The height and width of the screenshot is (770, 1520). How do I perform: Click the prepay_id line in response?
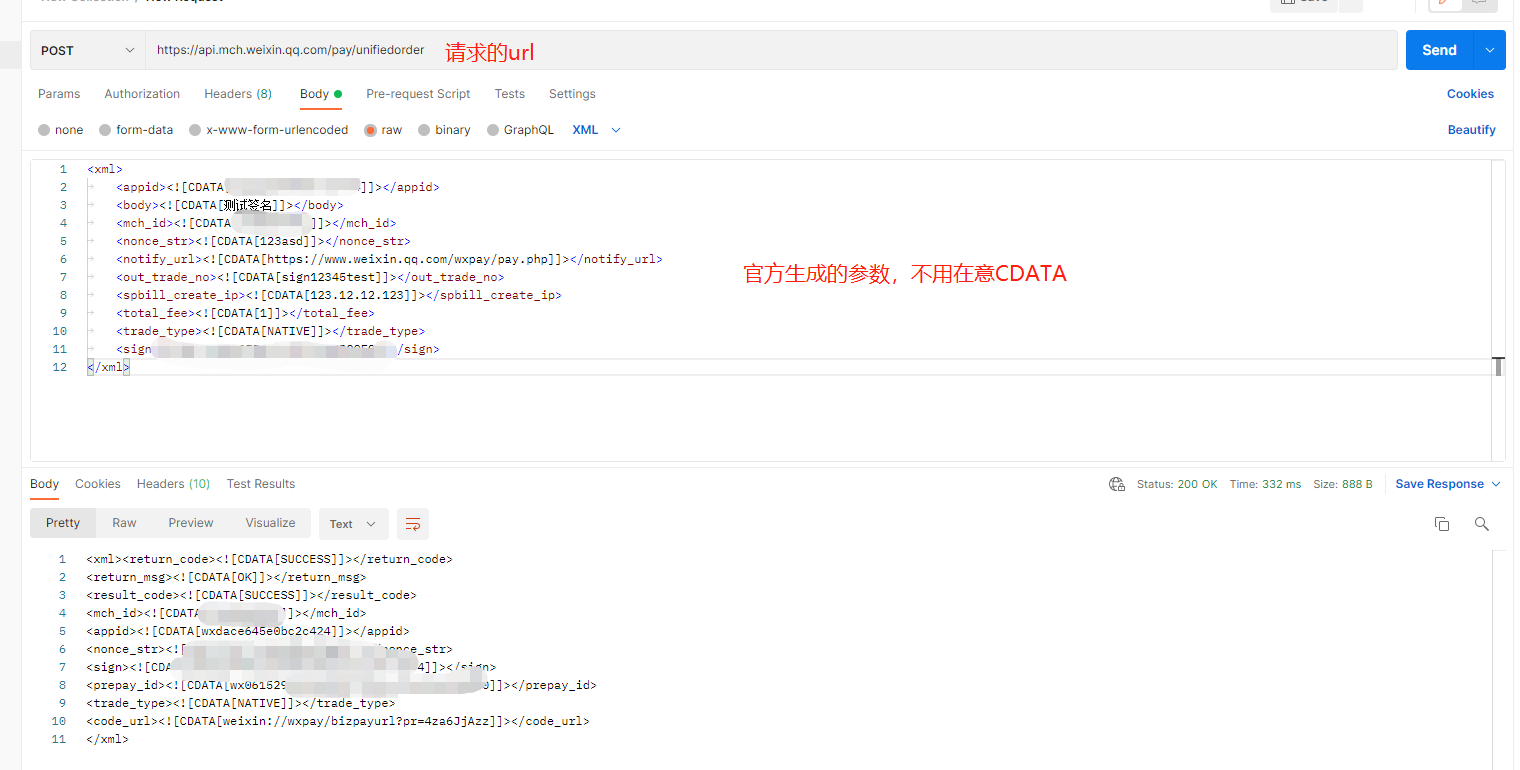click(342, 685)
